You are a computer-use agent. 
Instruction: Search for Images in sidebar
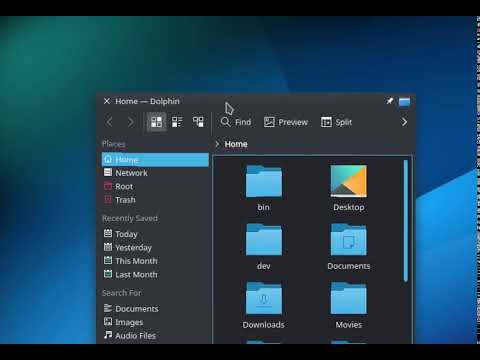coord(155,322)
